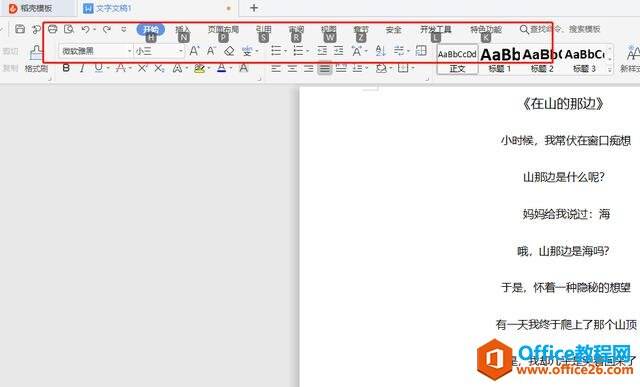640x387 pixels.
Task: Click the Undo arrow icon
Action: tap(85, 29)
